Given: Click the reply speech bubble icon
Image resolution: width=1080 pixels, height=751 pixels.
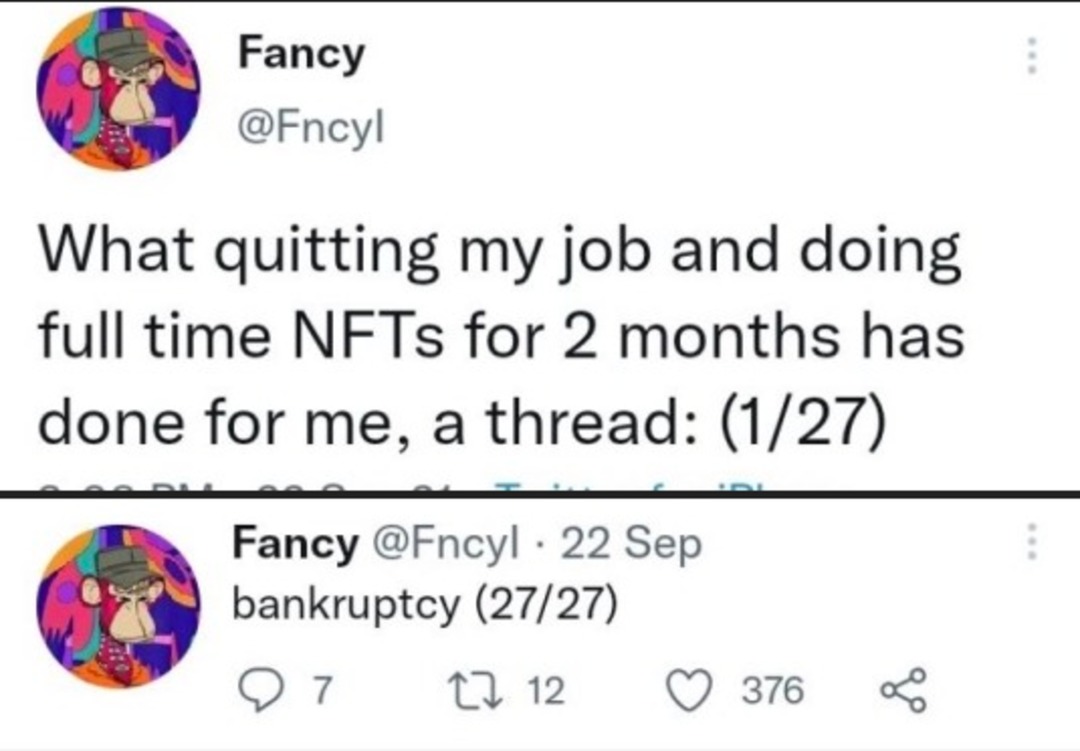Looking at the screenshot, I should click(259, 689).
